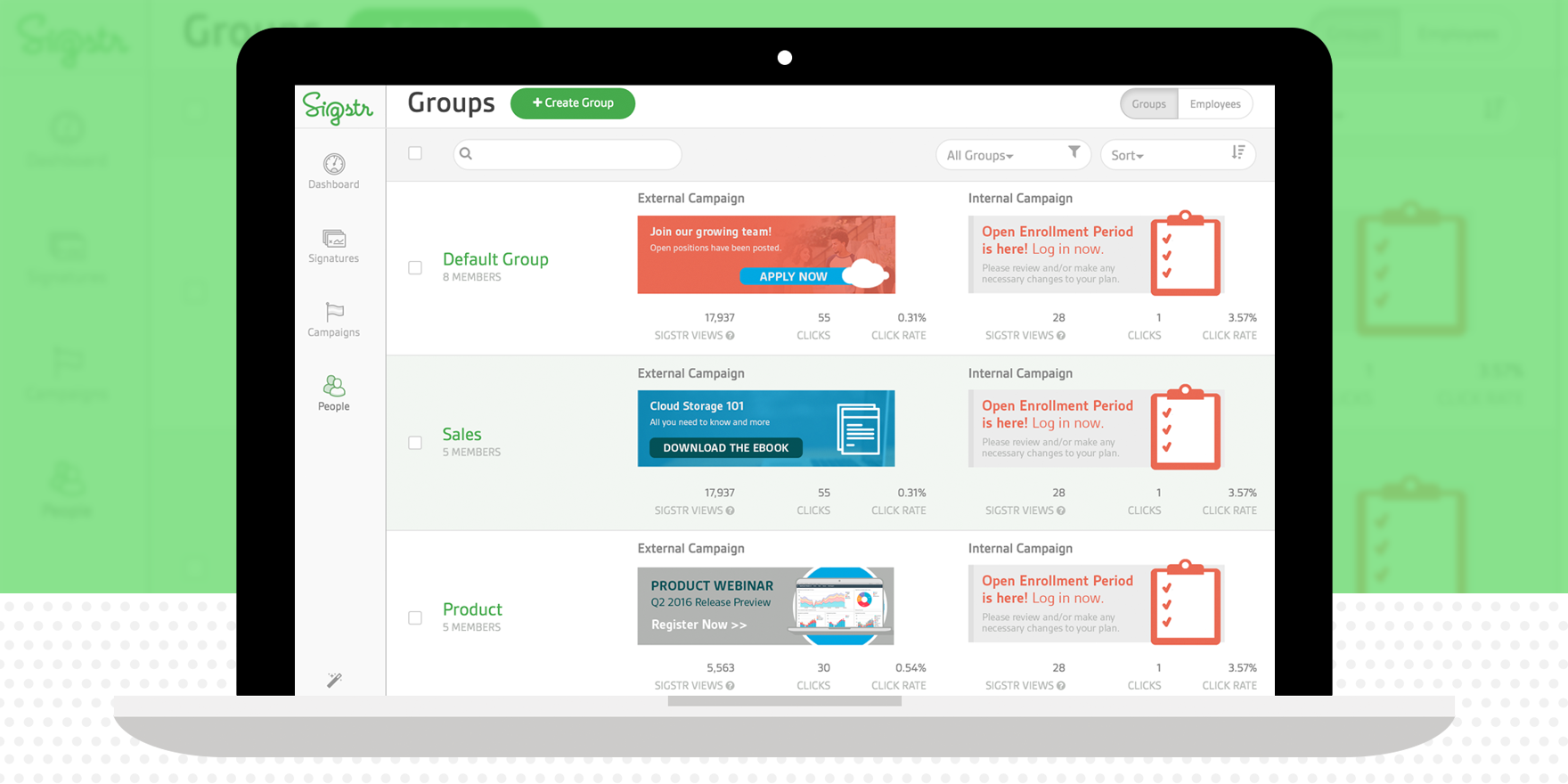Viewport: 1568px width, 784px height.
Task: Click help icon beside Product internal Sigstr Views
Action: click(x=1061, y=686)
